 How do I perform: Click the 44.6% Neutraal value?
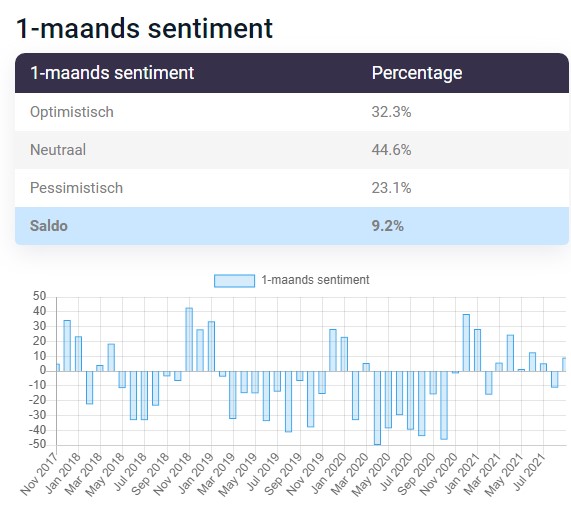click(391, 150)
